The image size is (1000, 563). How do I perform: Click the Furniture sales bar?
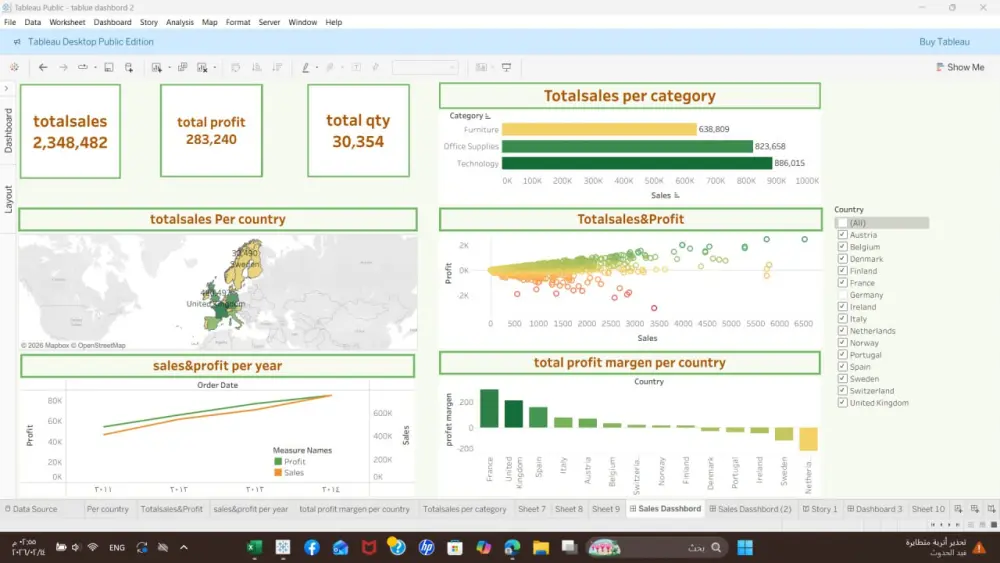click(599, 129)
